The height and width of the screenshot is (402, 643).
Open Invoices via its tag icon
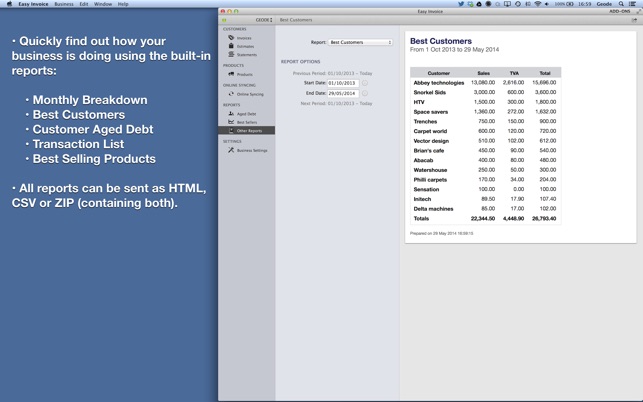231,38
